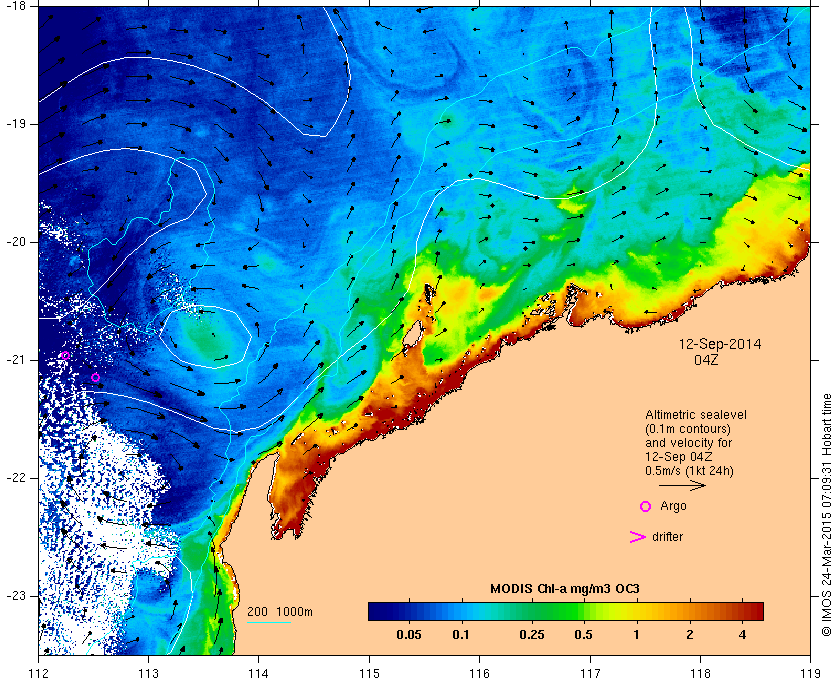Click the 0.05 colorbar tick value

[x=409, y=635]
